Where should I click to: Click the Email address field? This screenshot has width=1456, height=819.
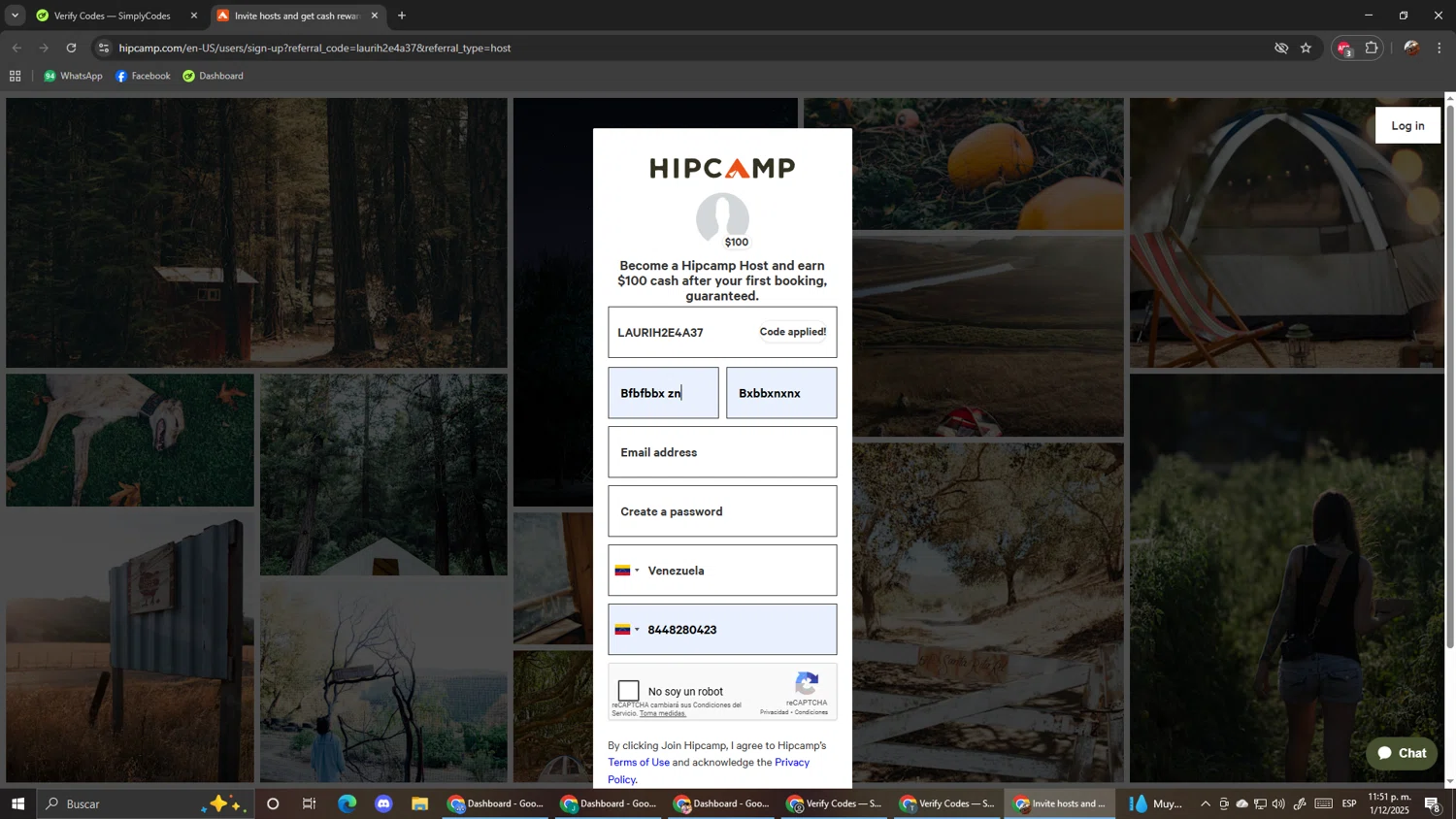pyautogui.click(x=722, y=452)
